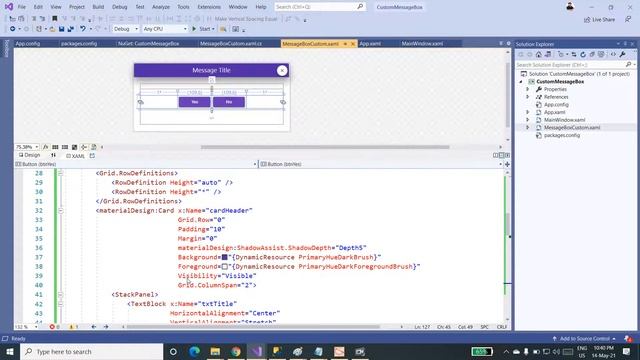This screenshot has height=360, width=640.
Task: Open Google Chrome from the taskbar
Action: coord(236,351)
